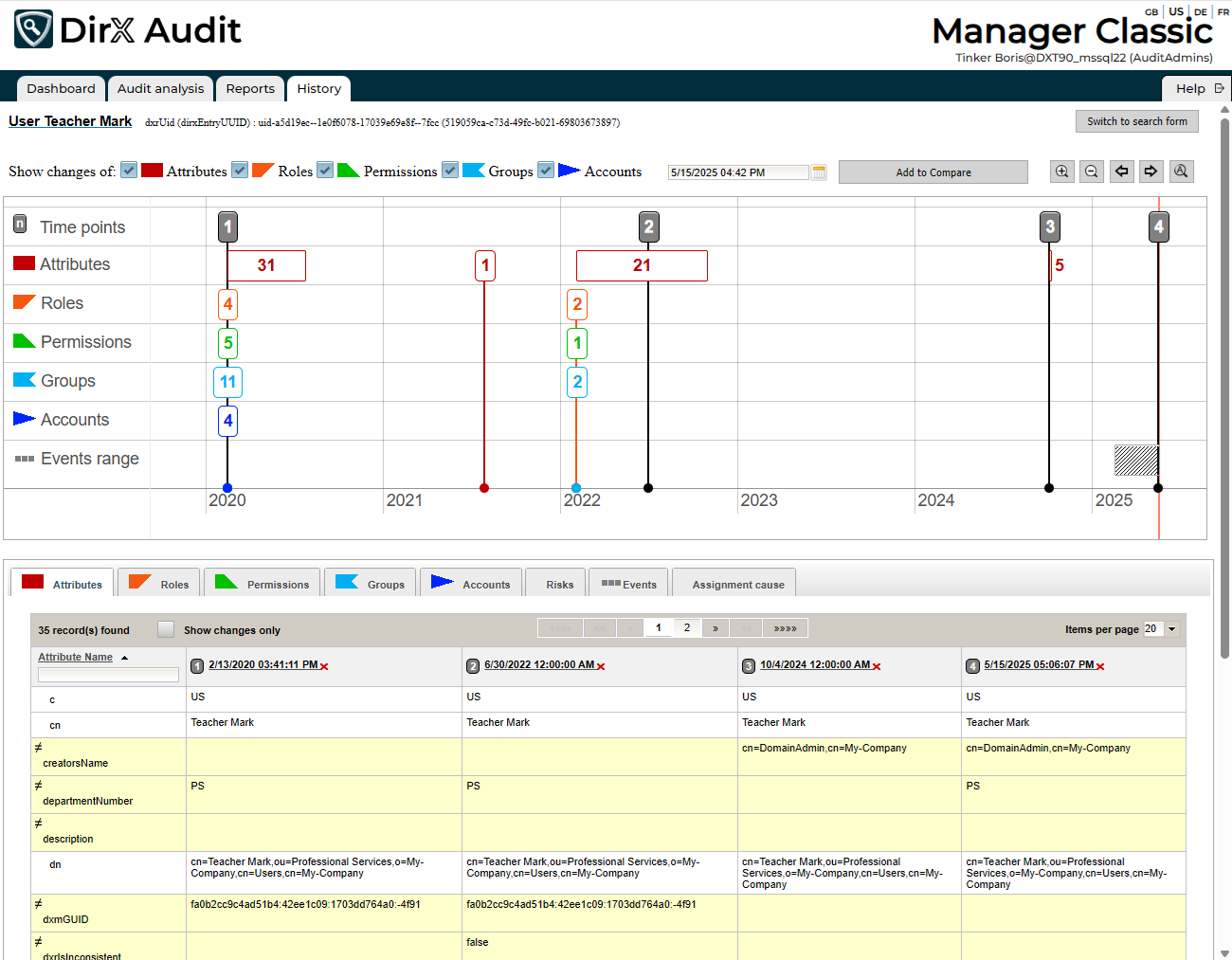Switch to the Reports tab
This screenshot has height=960, width=1232.
(x=250, y=88)
